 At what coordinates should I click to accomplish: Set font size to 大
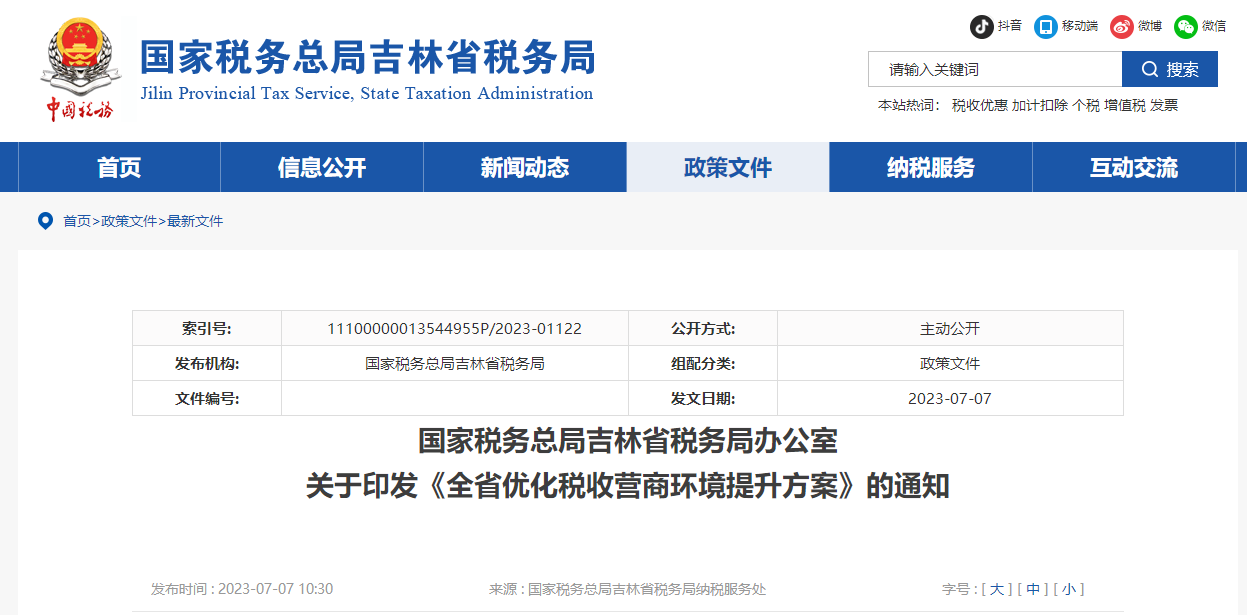[x=996, y=589]
